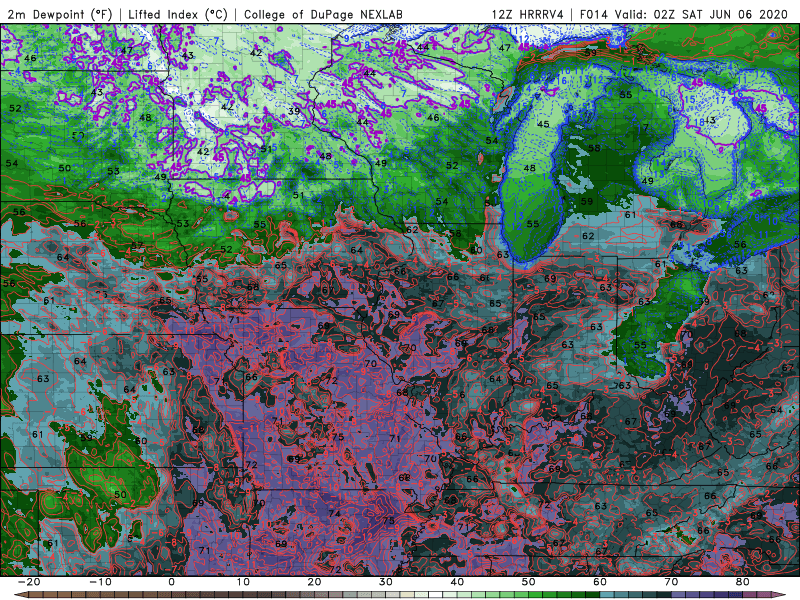Click the "F014" forecast hour label
800x600 pixels.
click(593, 14)
